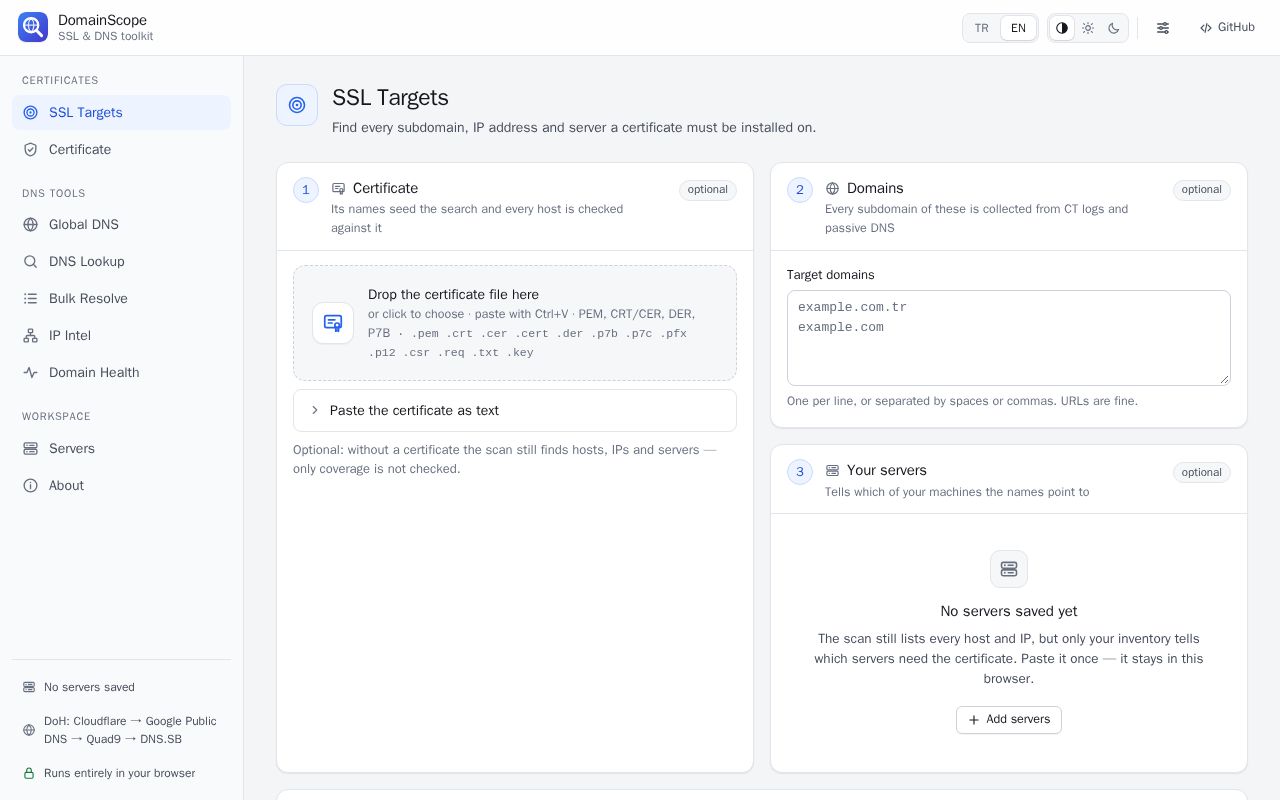Open the GitHub link

tap(1227, 28)
